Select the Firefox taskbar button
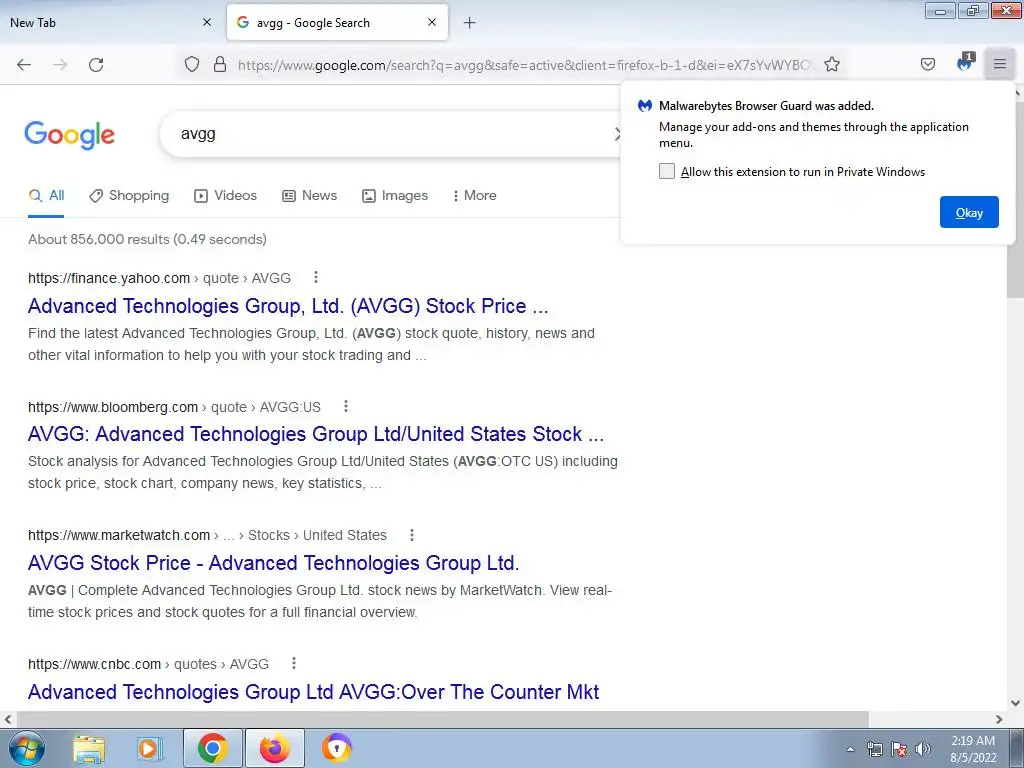This screenshot has width=1024, height=768. coord(274,748)
